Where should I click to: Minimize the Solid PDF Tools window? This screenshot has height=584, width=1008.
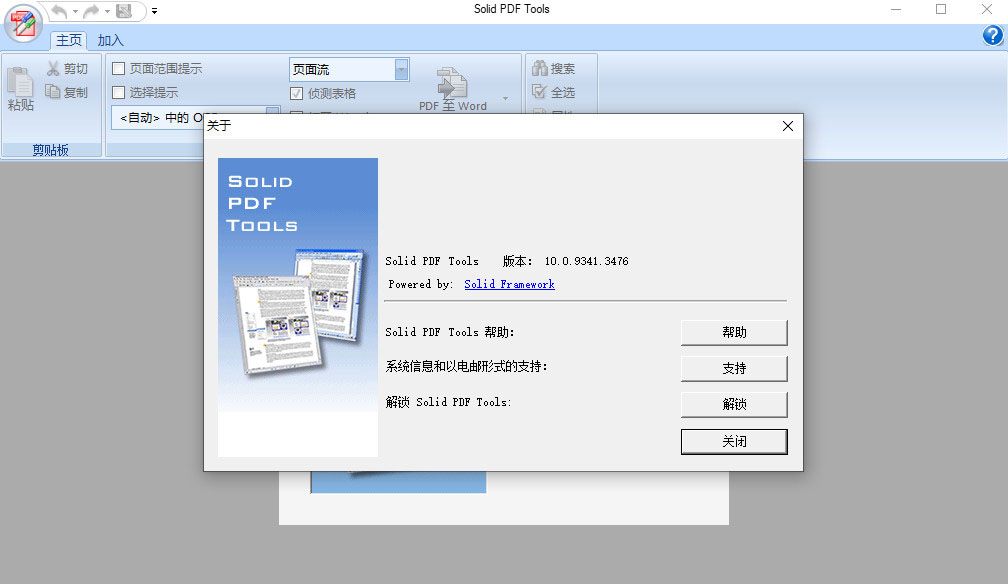click(x=896, y=9)
